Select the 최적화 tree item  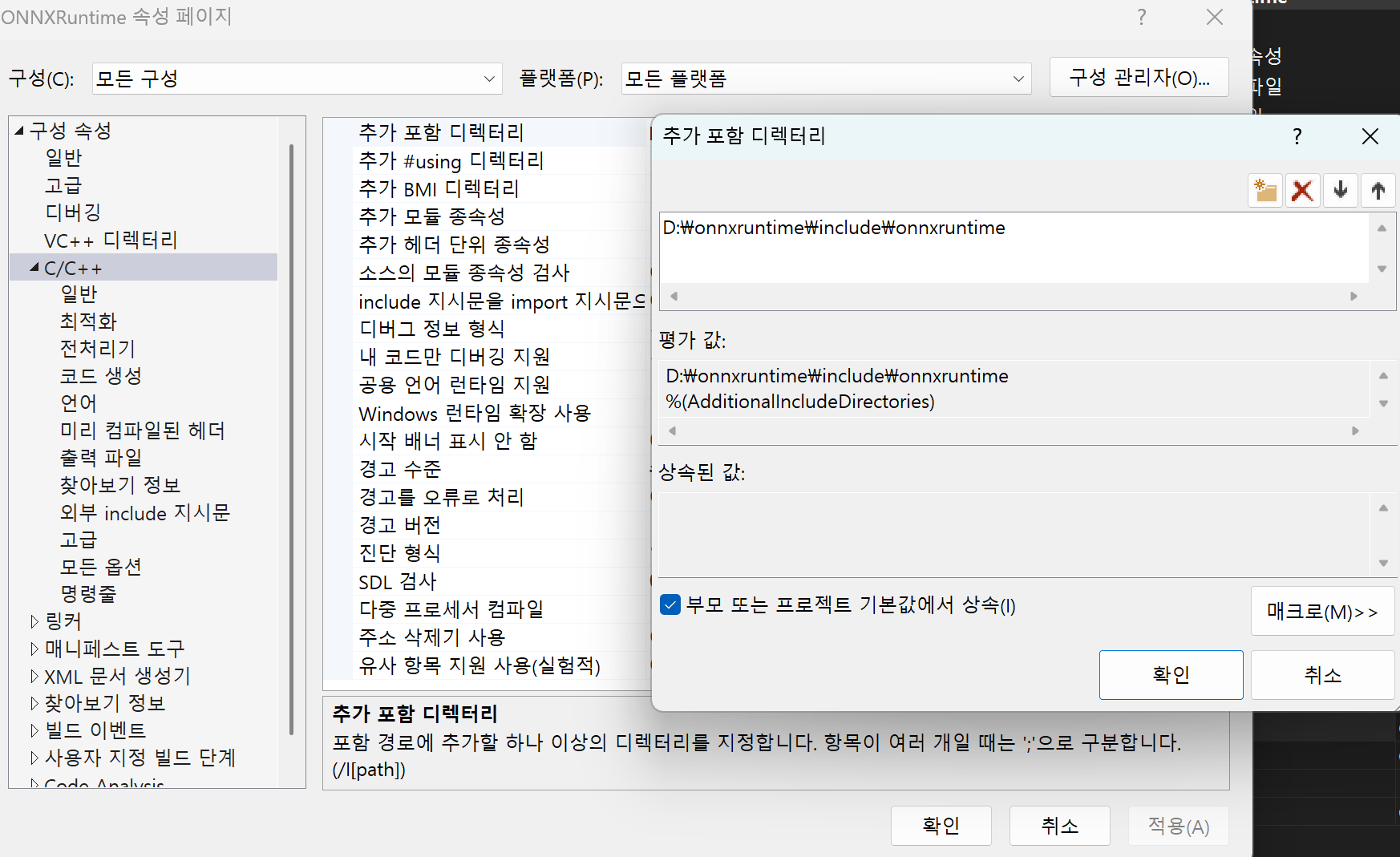coord(88,321)
